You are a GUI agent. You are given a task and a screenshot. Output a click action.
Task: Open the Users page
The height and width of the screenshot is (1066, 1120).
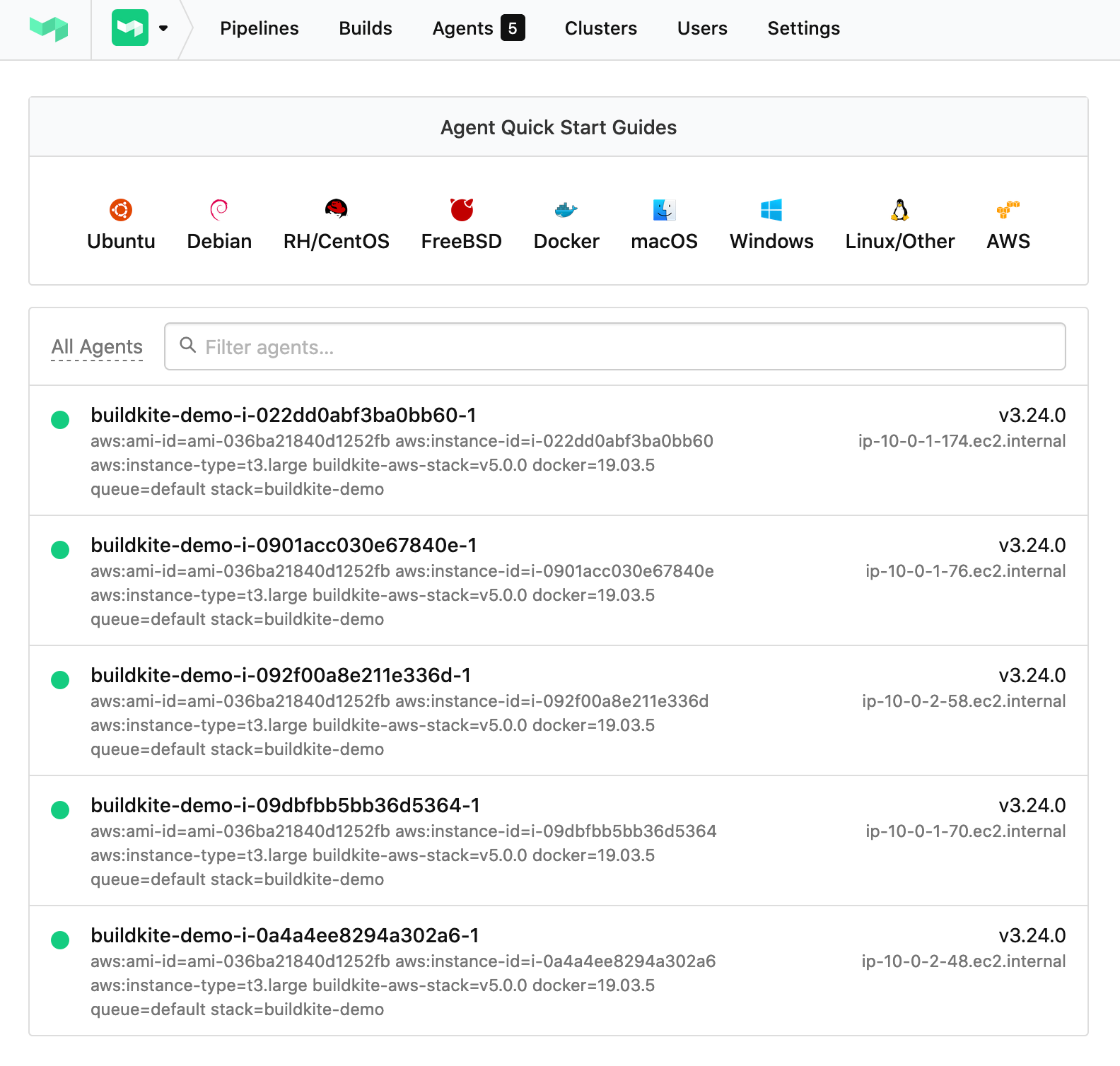(702, 28)
